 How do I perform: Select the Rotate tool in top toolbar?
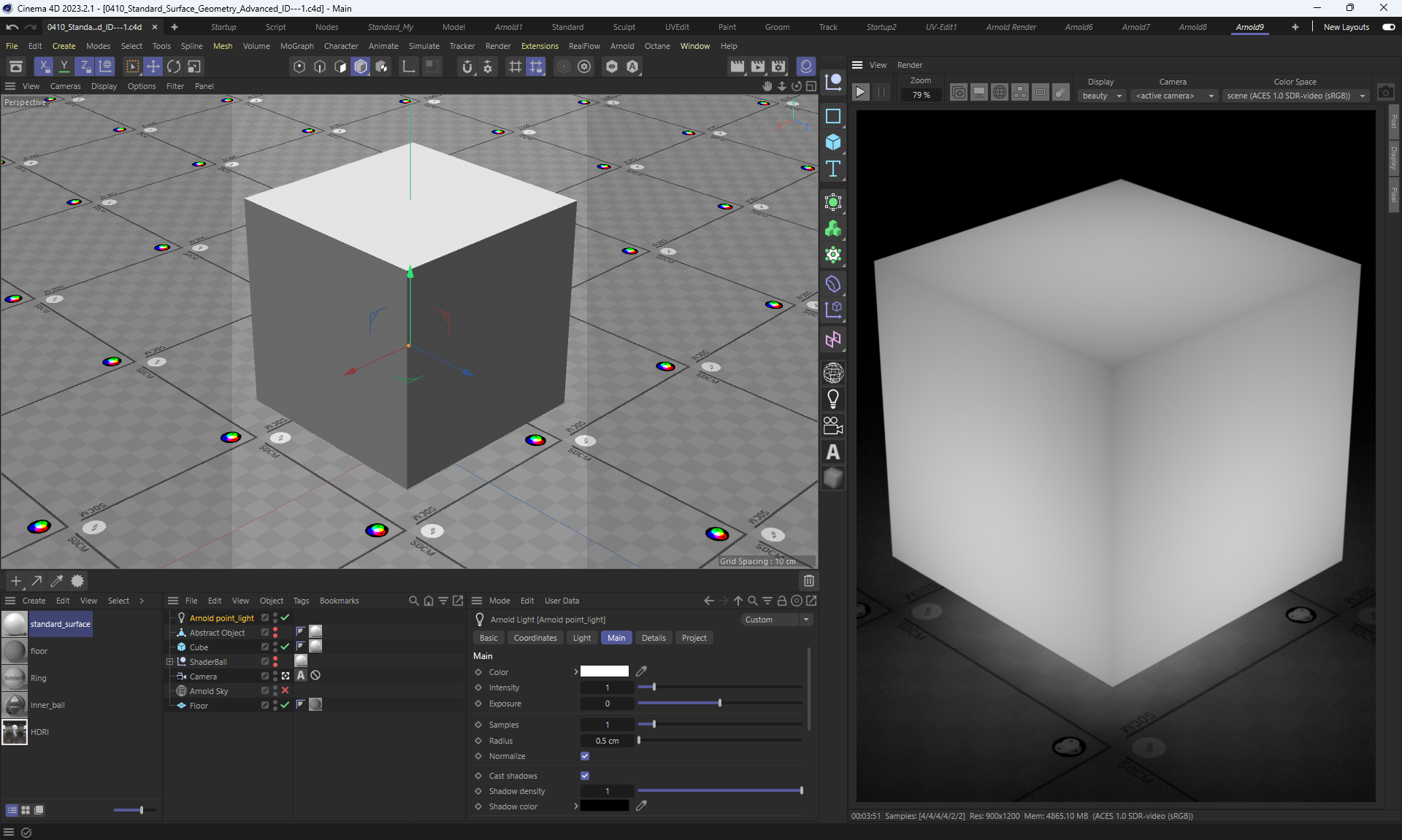[174, 66]
